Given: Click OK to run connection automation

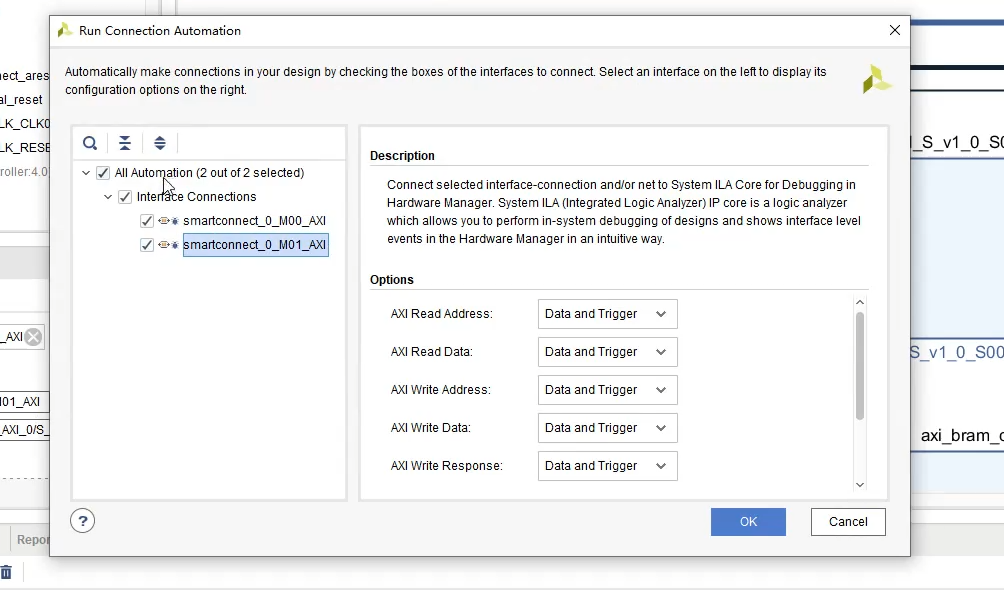Looking at the screenshot, I should pos(748,522).
